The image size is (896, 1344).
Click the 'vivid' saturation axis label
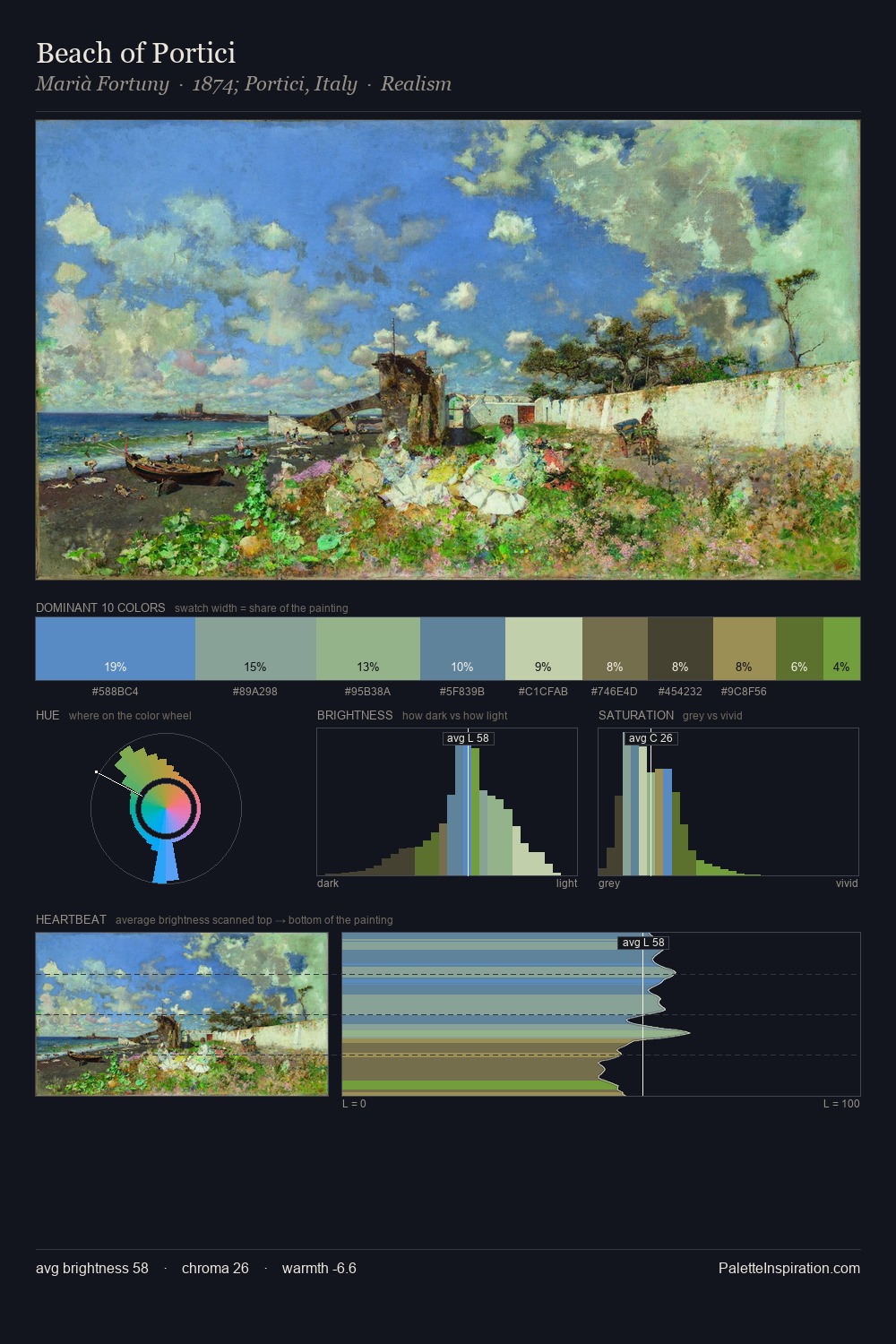[847, 883]
